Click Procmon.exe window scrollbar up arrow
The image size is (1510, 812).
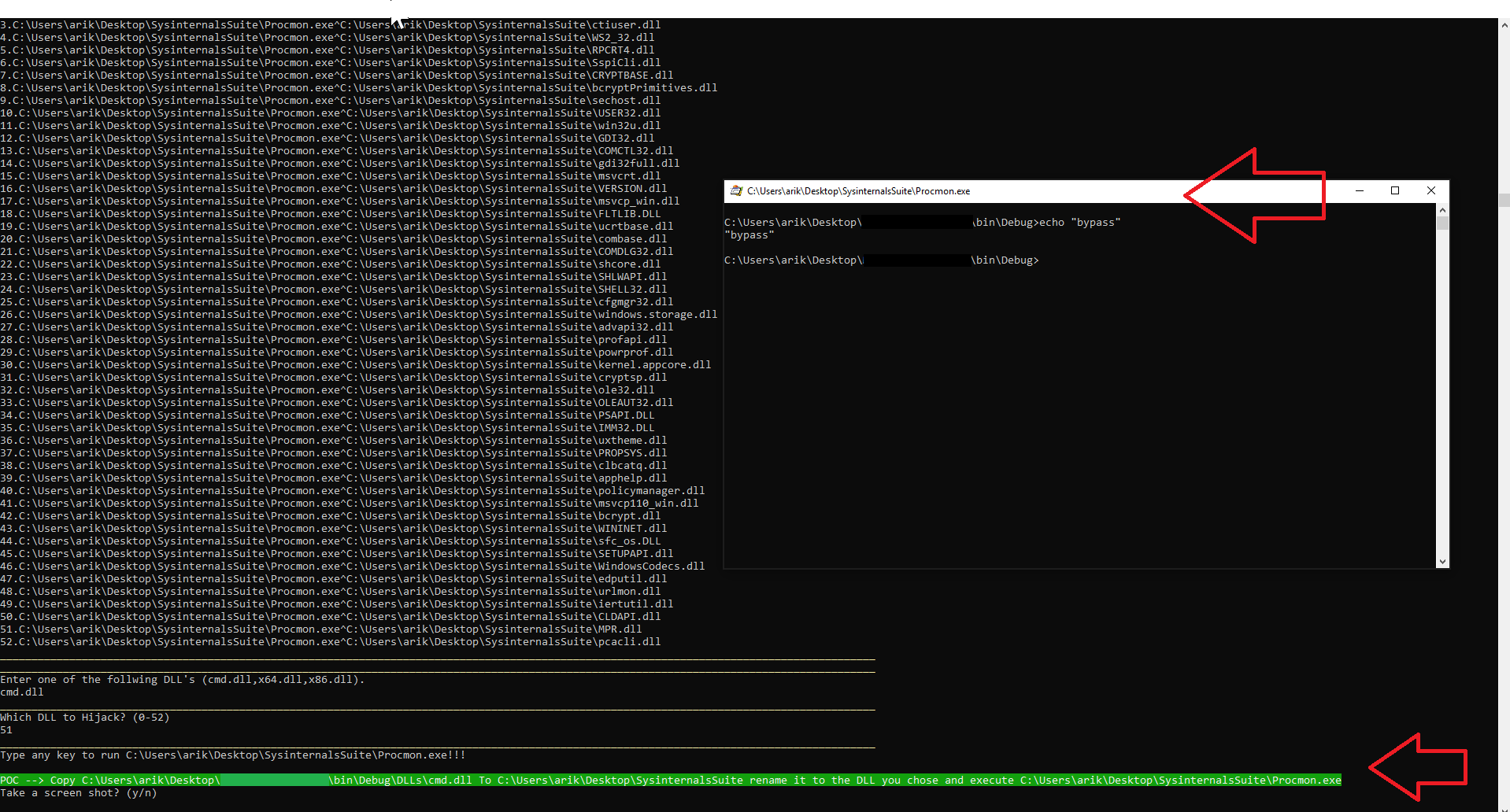coord(1442,210)
